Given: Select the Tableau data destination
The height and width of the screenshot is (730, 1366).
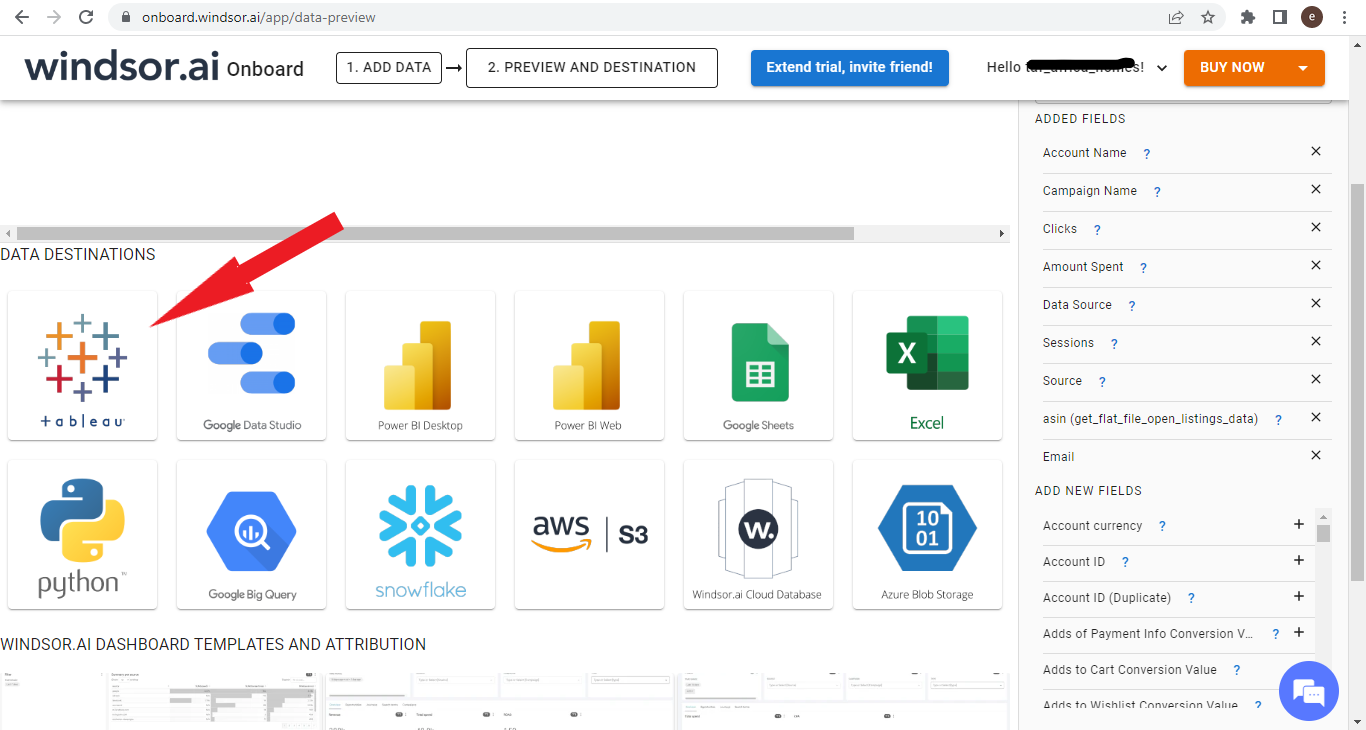Looking at the screenshot, I should (x=82, y=365).
